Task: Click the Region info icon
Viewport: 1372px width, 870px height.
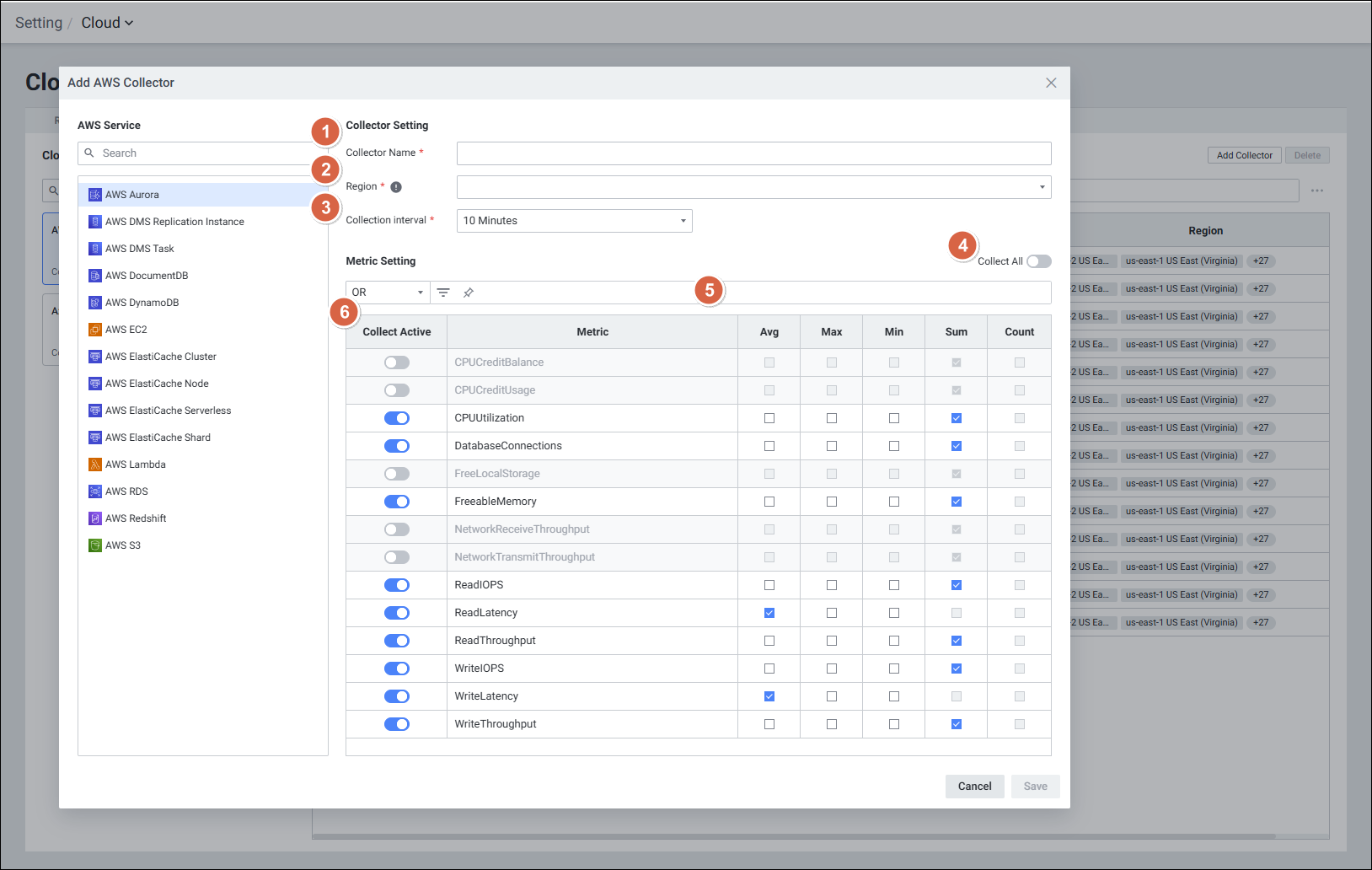Action: [x=396, y=187]
